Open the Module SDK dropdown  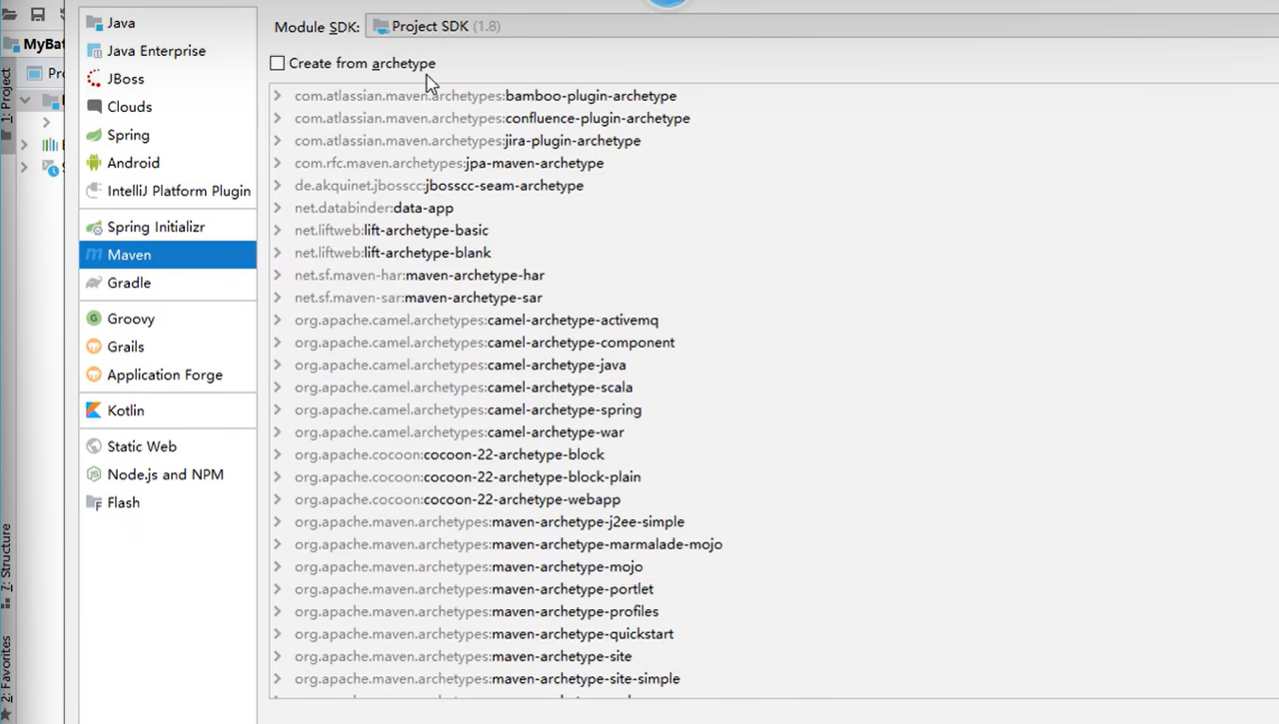(822, 27)
